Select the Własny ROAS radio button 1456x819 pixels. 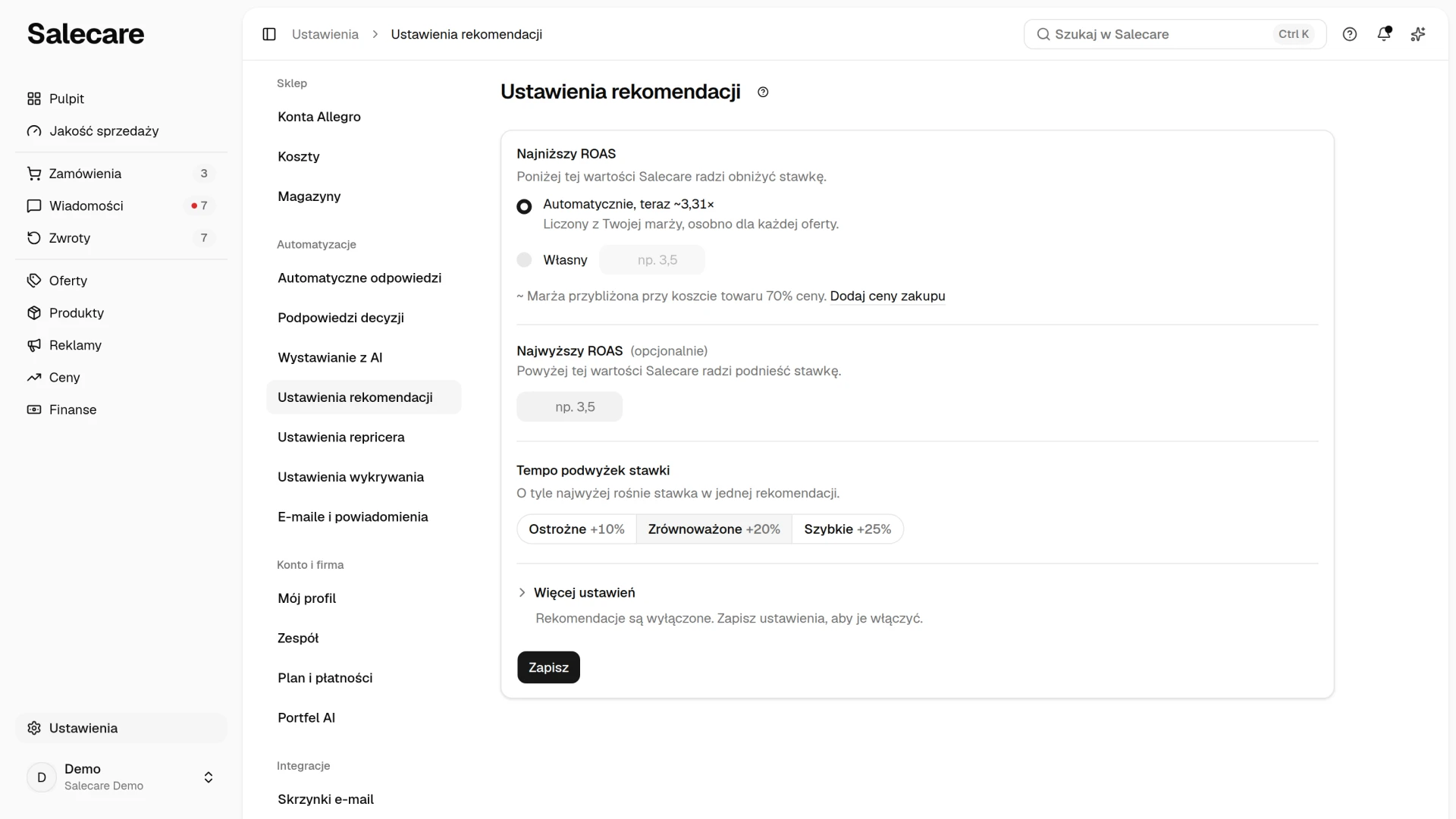click(524, 260)
